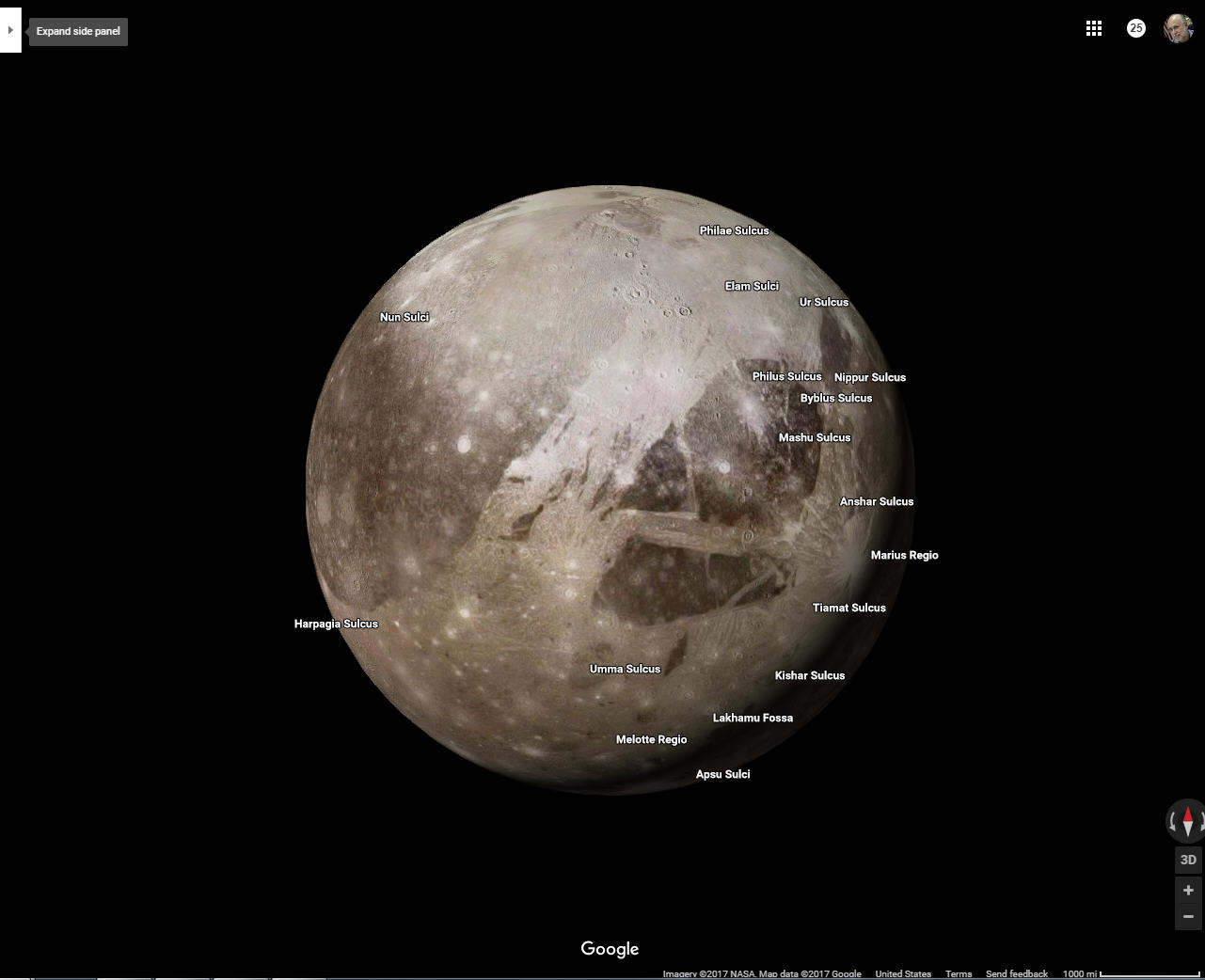Viewport: 1205px width, 980px height.
Task: Expand the side panel arrow
Action: pyautogui.click(x=10, y=30)
